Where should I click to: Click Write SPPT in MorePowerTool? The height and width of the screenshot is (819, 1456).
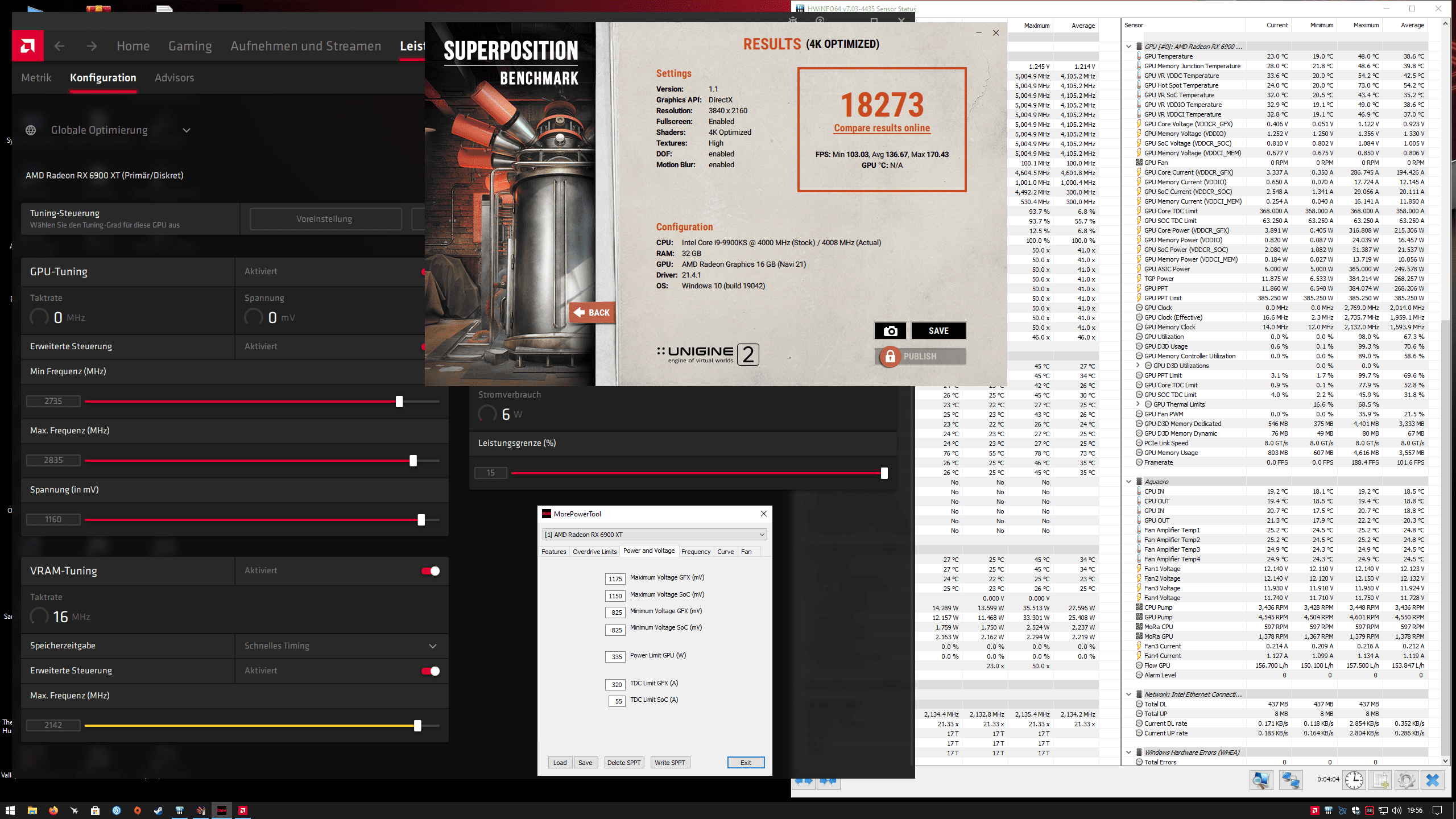(670, 763)
